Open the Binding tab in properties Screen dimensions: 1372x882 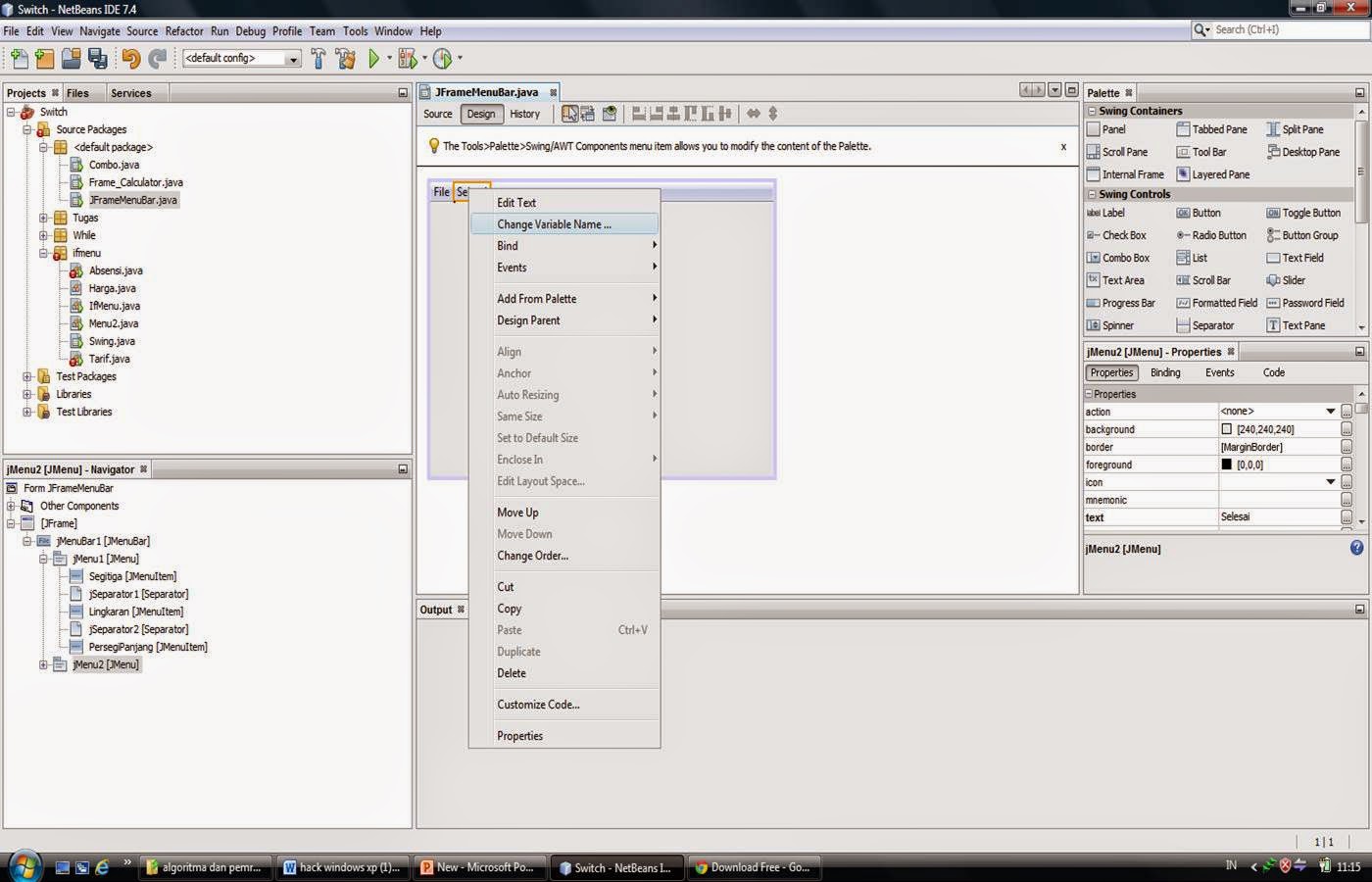click(x=1165, y=372)
